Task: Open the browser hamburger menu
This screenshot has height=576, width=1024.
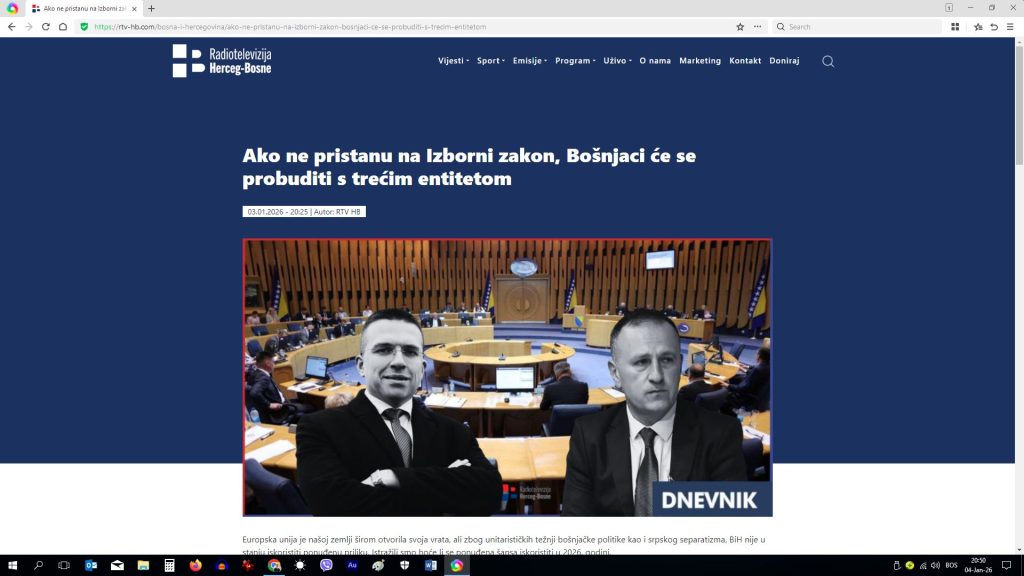Action: [x=1010, y=27]
